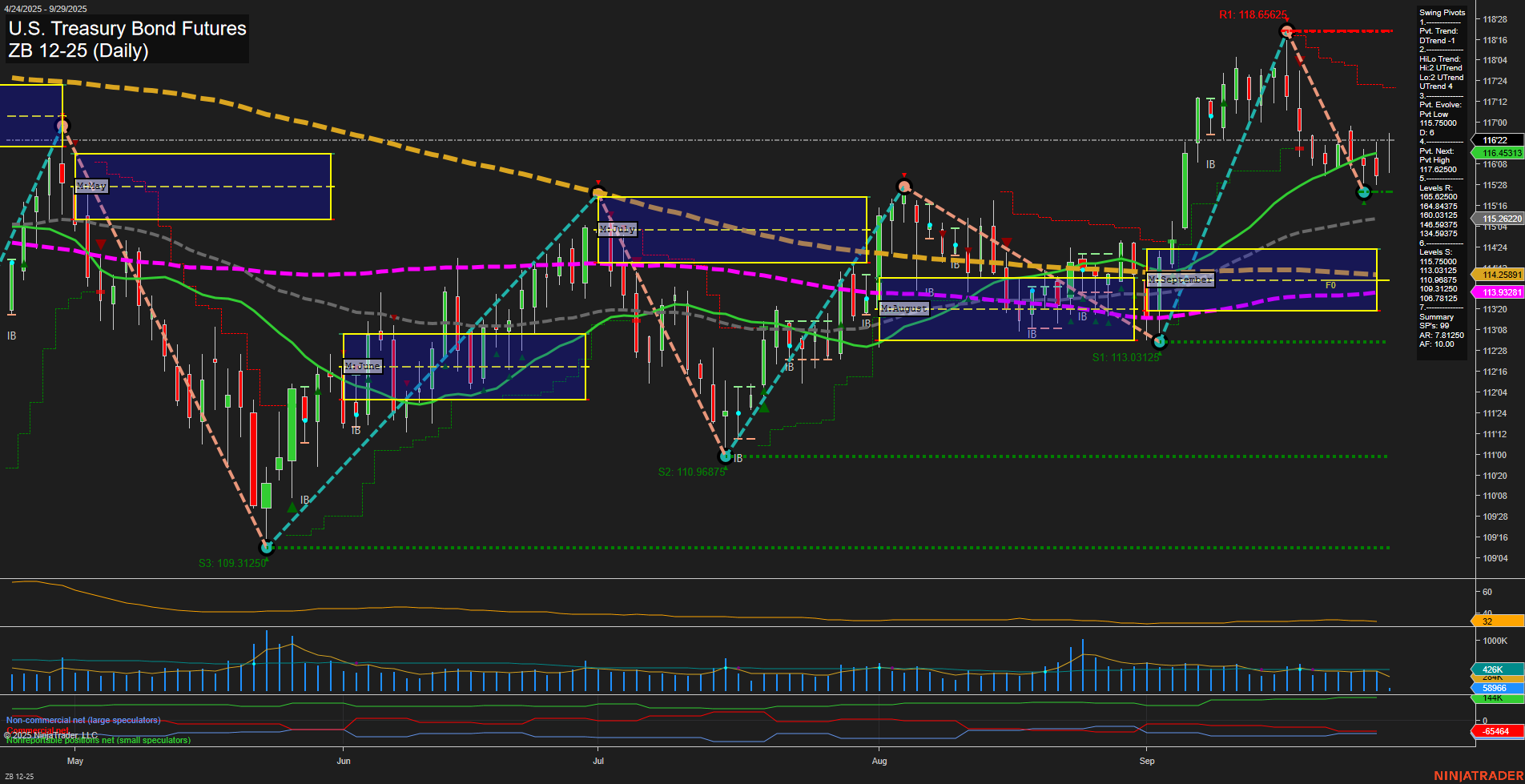Toggle the red Commercial net legend entry
The height and width of the screenshot is (784, 1525).
coord(37,730)
